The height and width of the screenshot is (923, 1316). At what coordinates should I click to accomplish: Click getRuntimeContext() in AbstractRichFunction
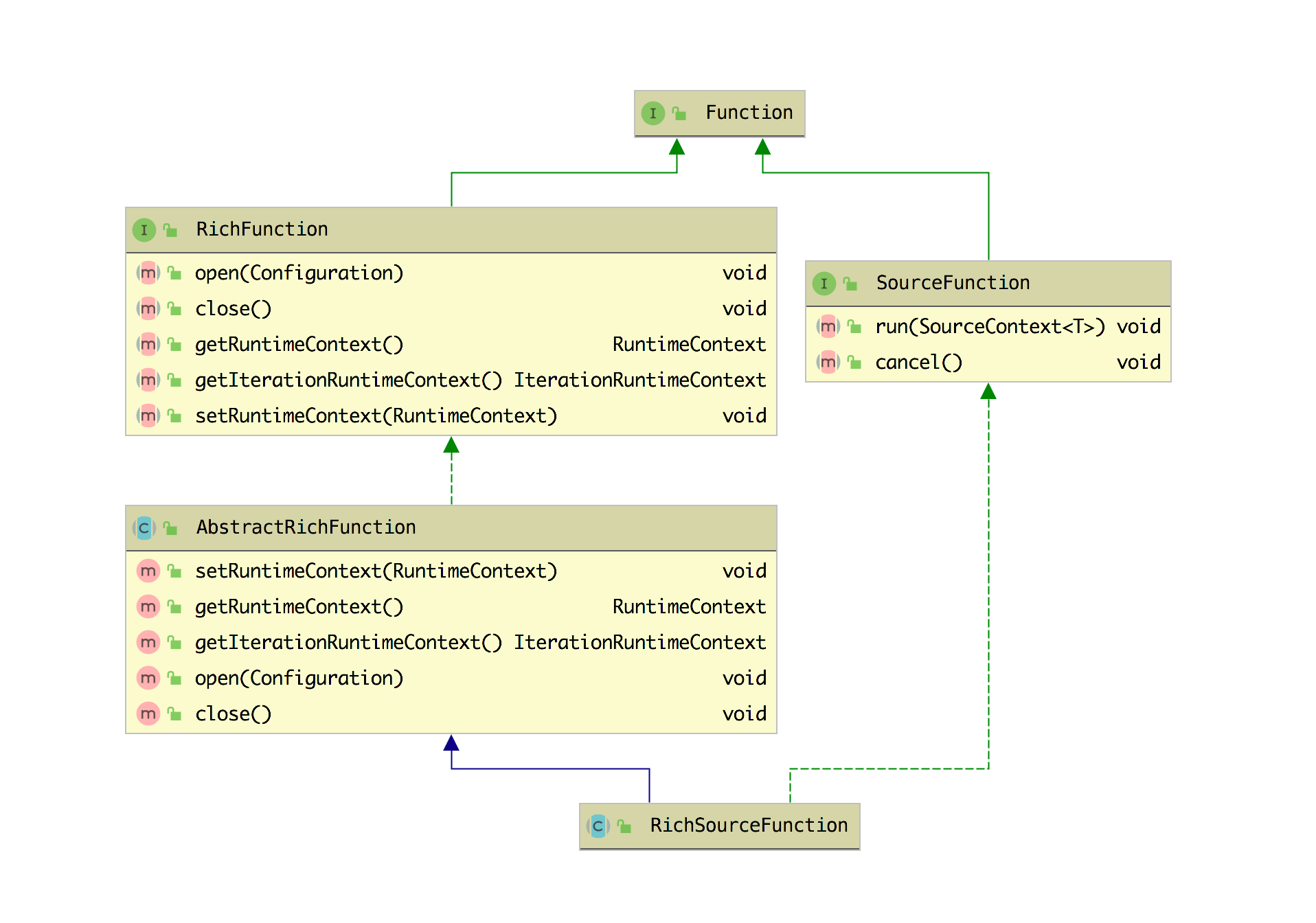pos(299,607)
